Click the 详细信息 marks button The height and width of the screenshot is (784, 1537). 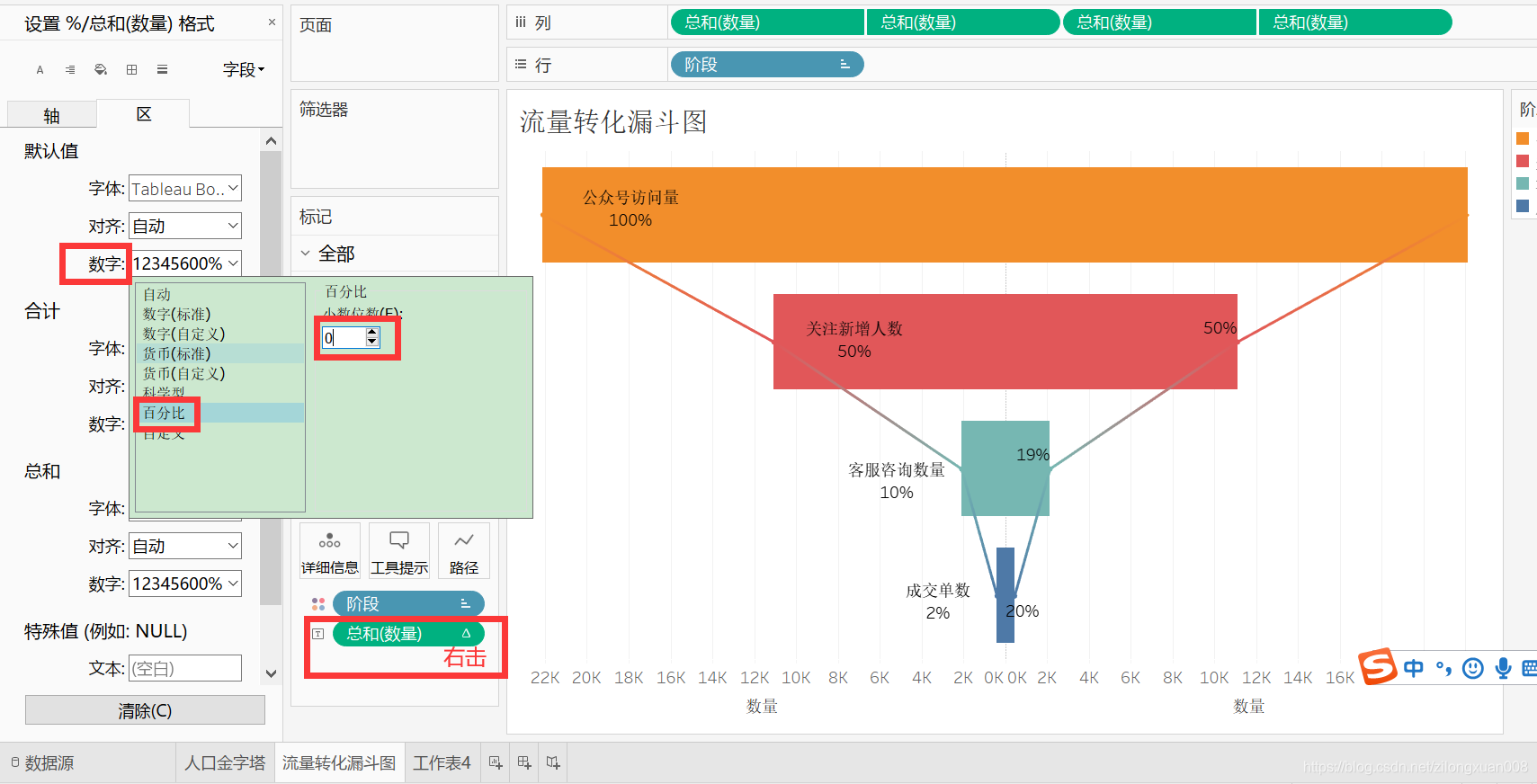tap(330, 550)
